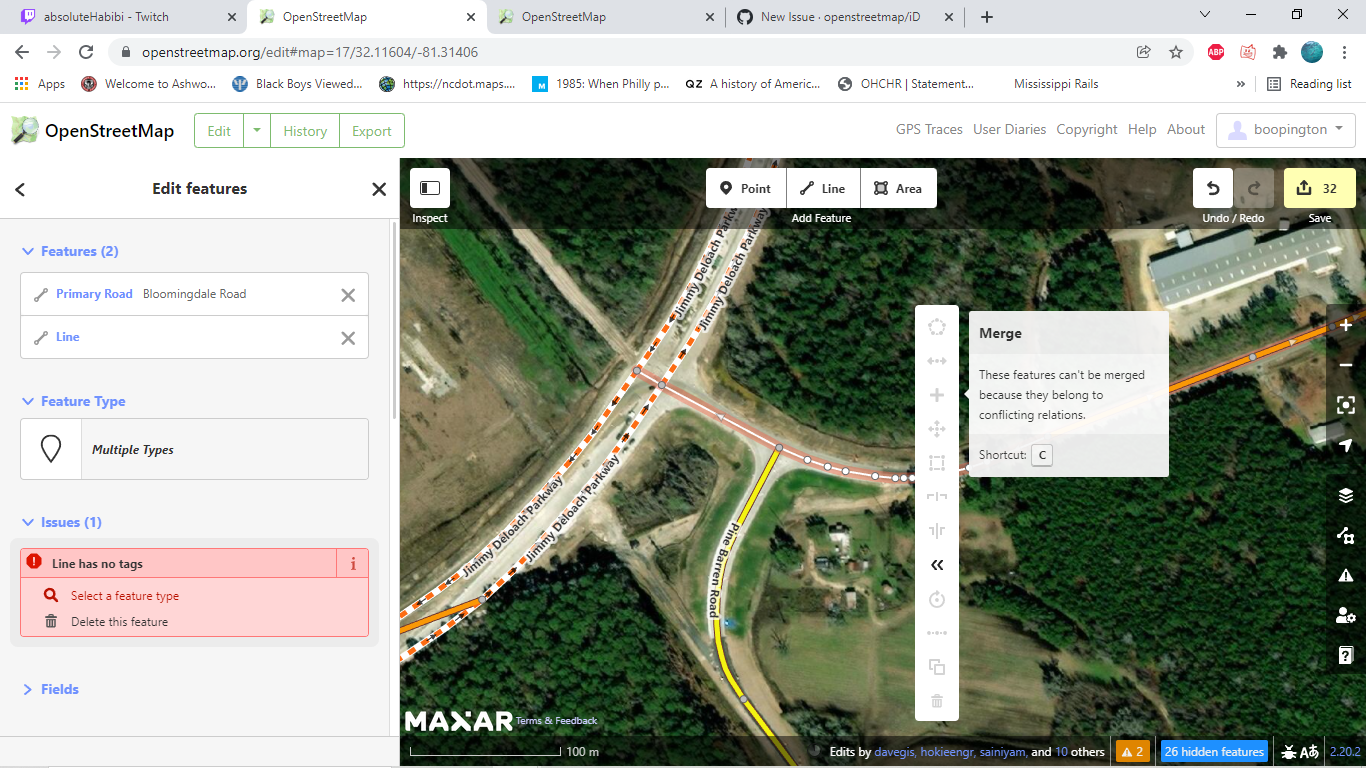
Task: Toggle the Help pane
Action: (x=1346, y=655)
